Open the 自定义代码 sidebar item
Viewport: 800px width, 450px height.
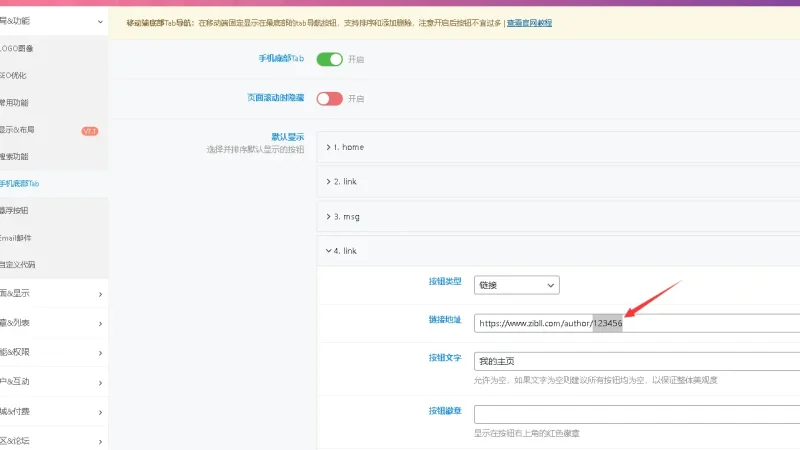54,265
